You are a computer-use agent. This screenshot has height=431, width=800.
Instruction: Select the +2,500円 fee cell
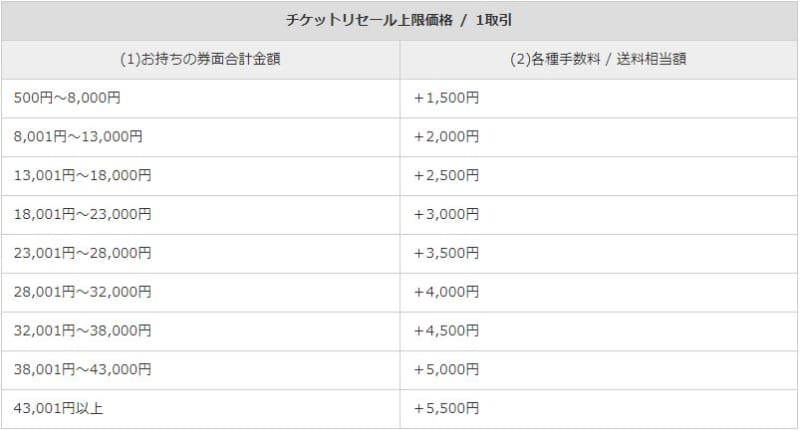coord(446,176)
